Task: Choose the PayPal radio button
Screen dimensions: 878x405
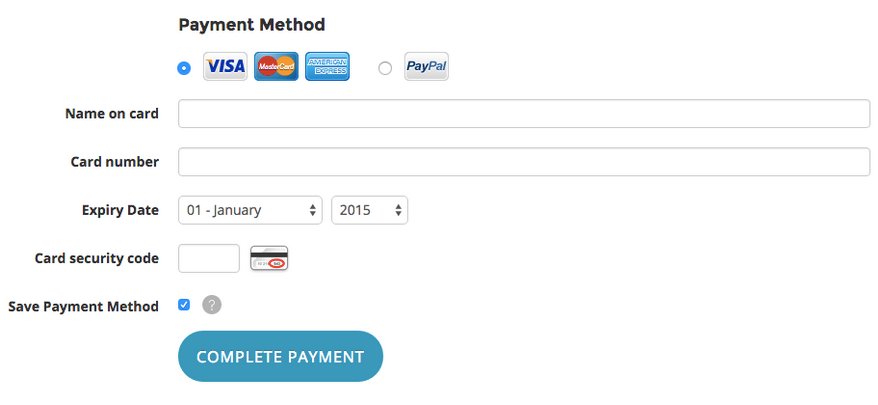Action: pyautogui.click(x=385, y=68)
